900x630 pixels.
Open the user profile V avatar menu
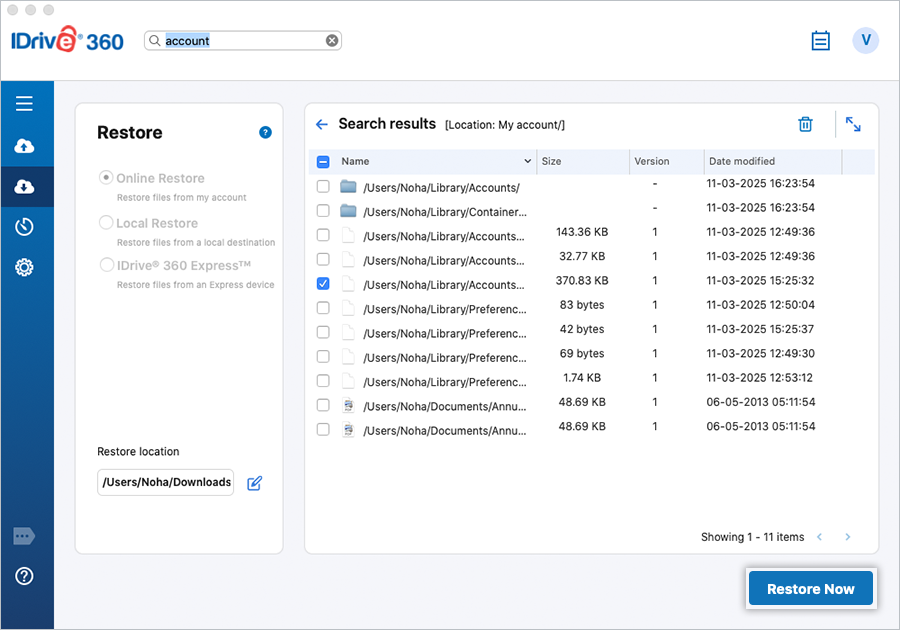pos(865,41)
